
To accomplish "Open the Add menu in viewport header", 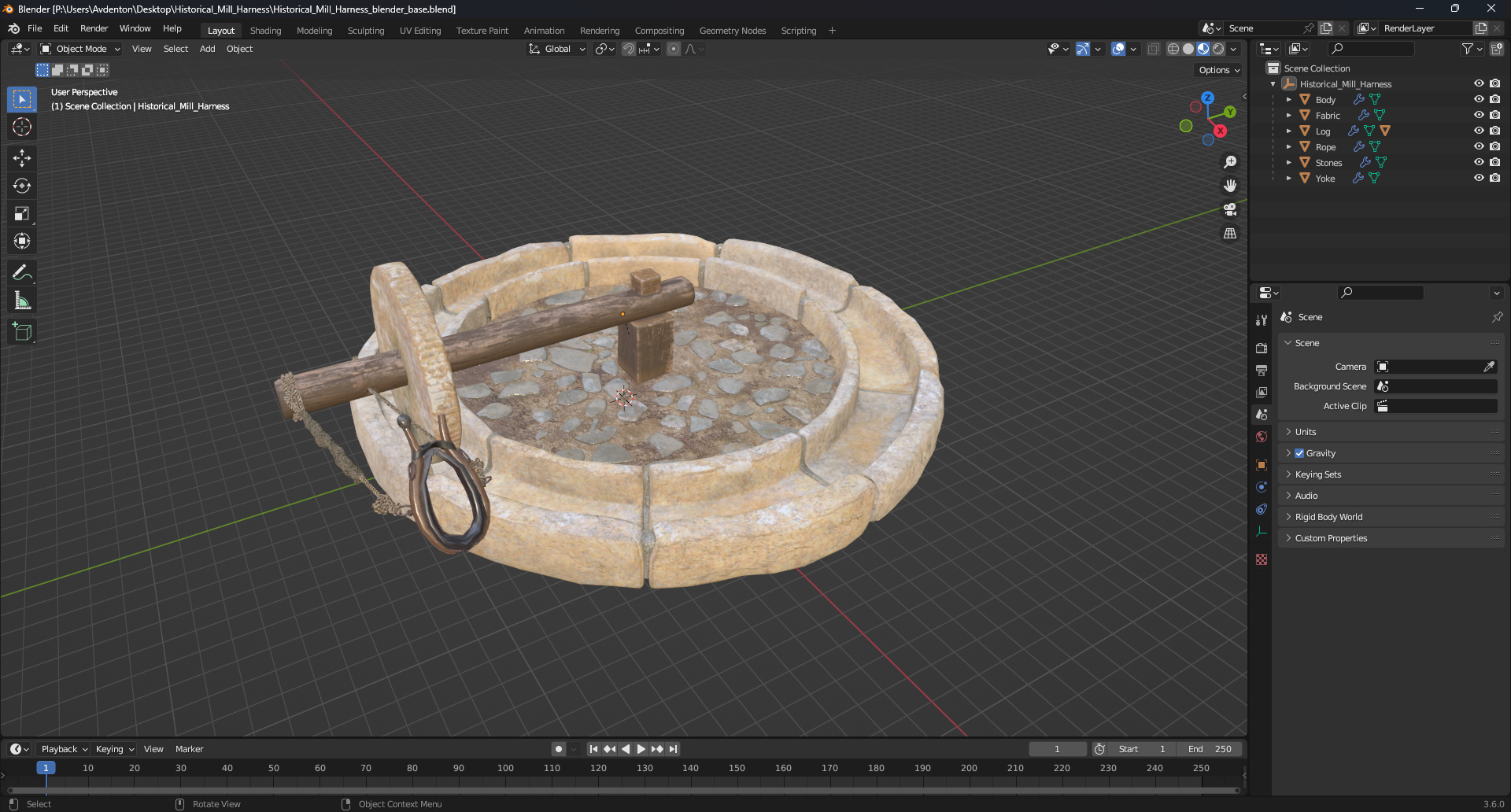I will click(207, 49).
